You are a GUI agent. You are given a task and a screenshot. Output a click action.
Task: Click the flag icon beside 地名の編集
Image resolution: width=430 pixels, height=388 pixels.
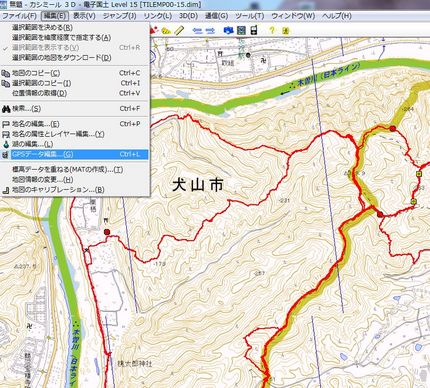tap(6, 124)
